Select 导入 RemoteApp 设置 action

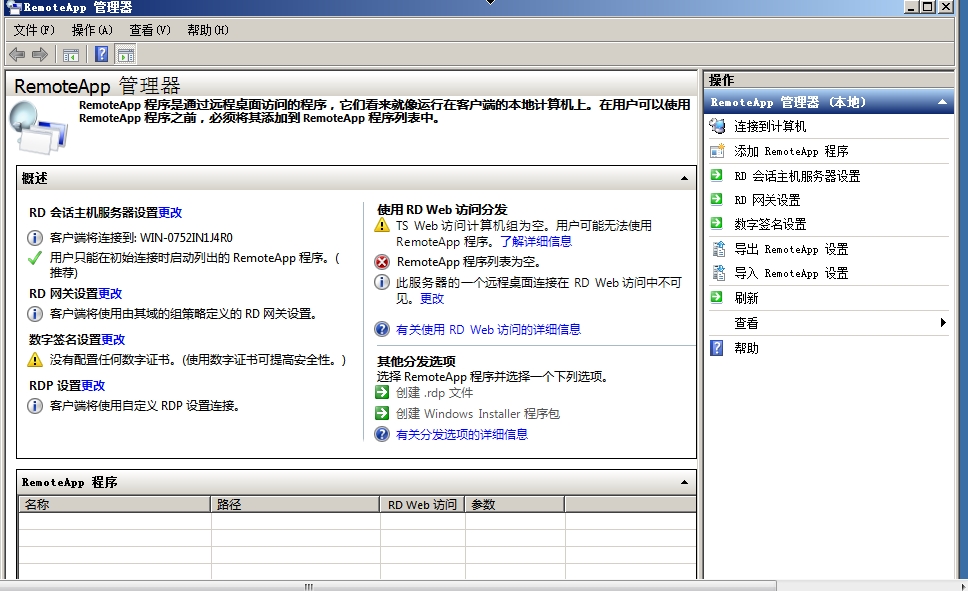[x=791, y=274]
